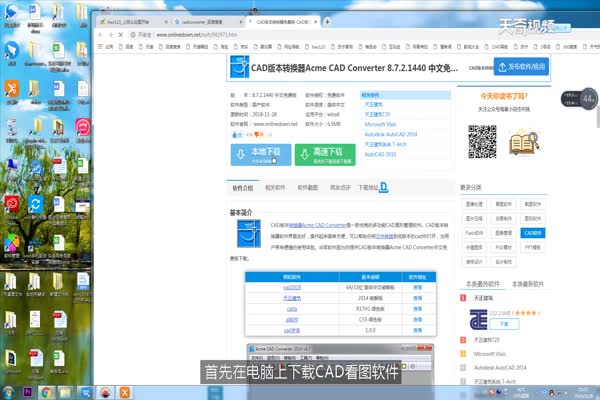Click the orange scissors app icon in taskbar
600x400 pixels.
(x=125, y=392)
